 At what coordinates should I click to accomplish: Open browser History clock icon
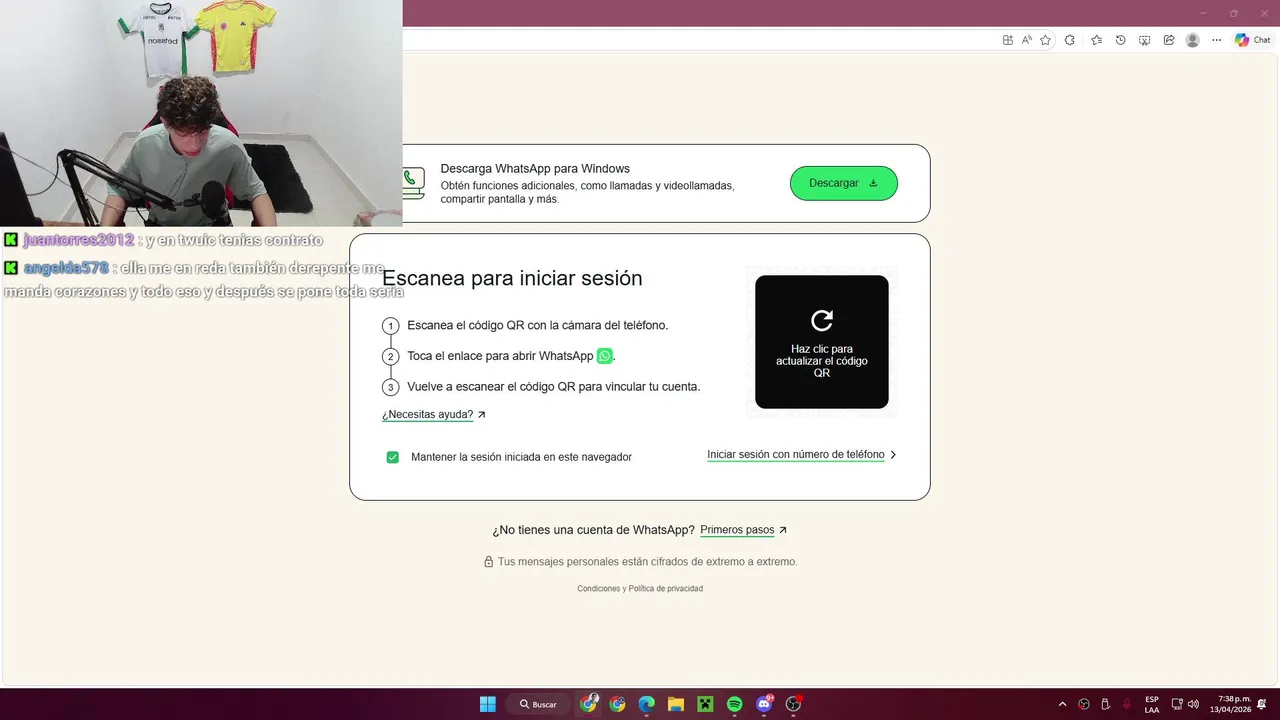(1120, 40)
